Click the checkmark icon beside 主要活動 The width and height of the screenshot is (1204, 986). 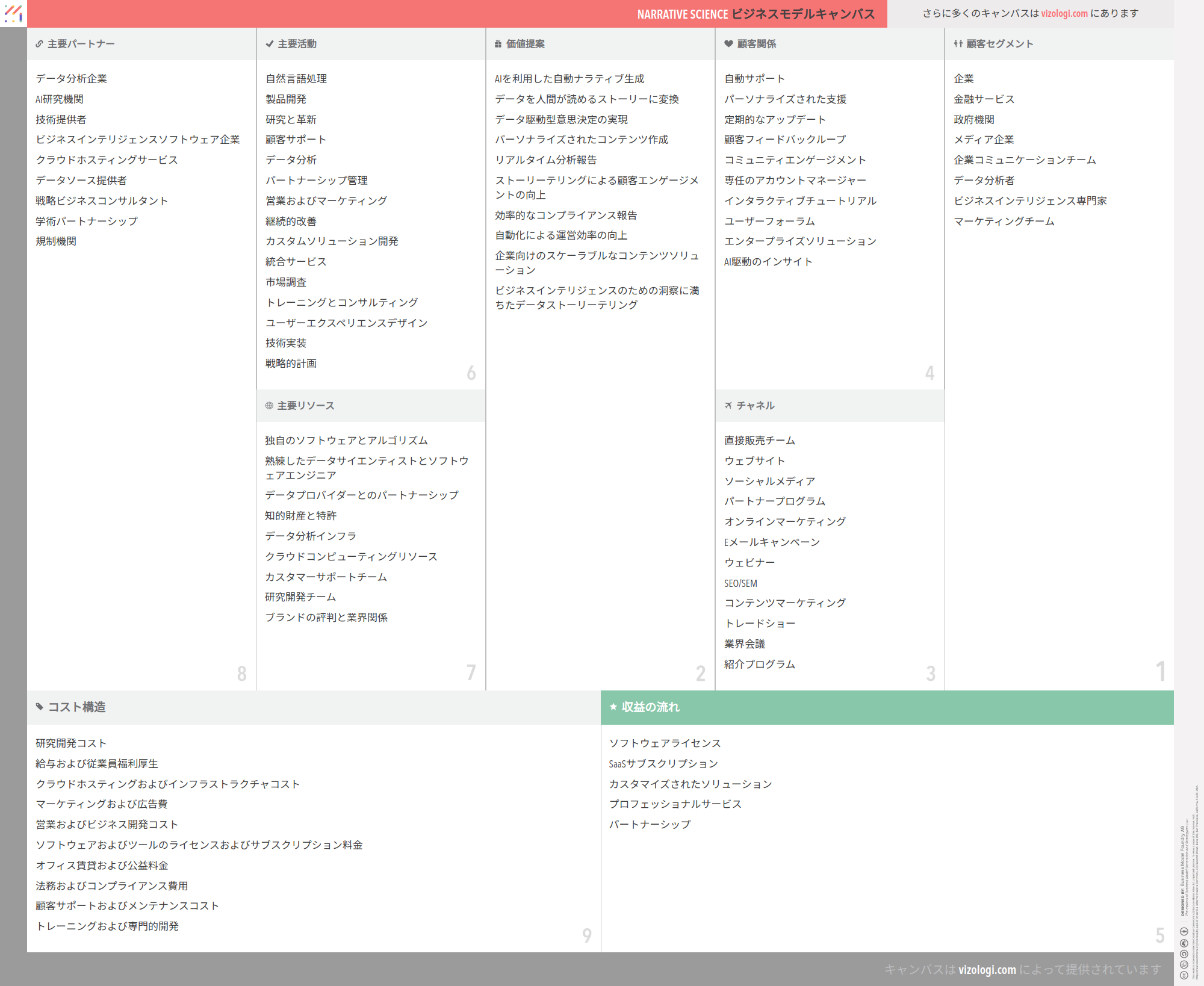click(x=270, y=44)
